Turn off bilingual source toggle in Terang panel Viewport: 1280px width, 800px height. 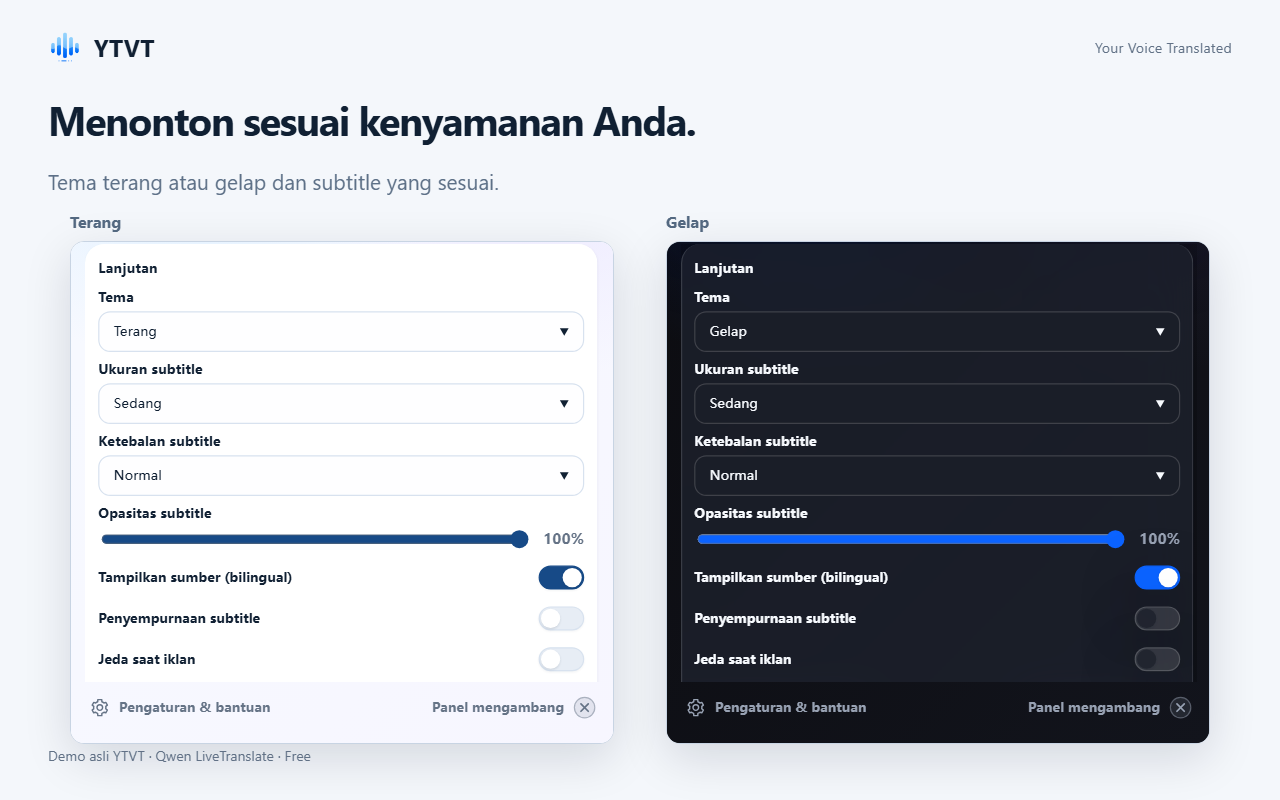561,577
